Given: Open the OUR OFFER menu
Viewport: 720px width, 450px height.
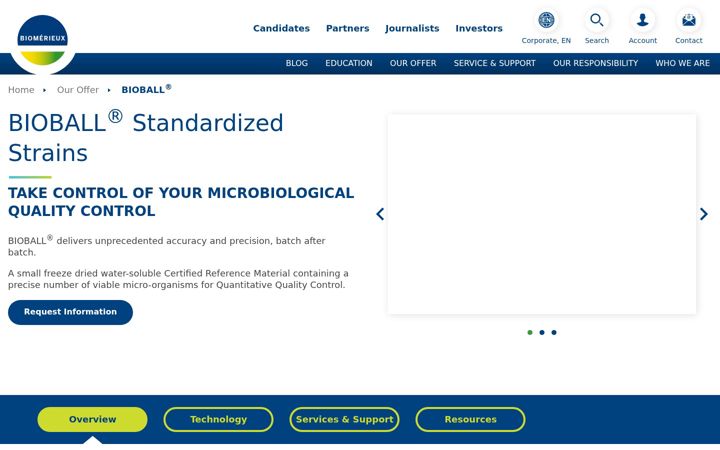Looking at the screenshot, I should (x=413, y=63).
